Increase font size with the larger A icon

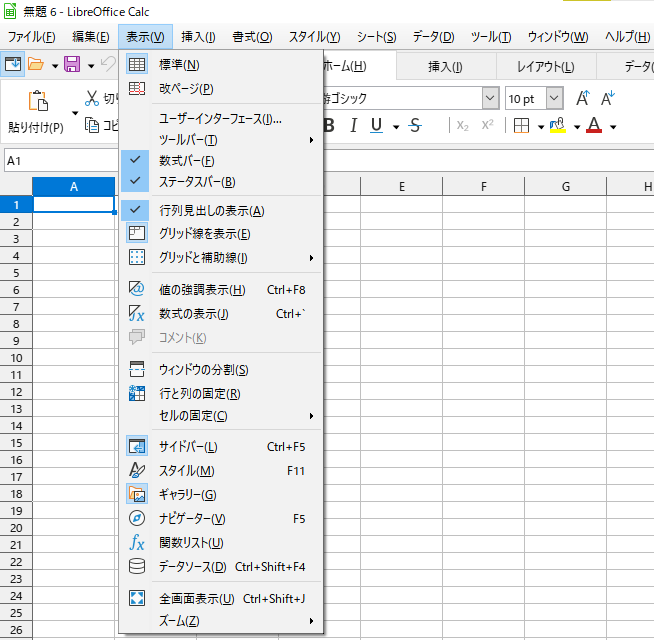(583, 98)
